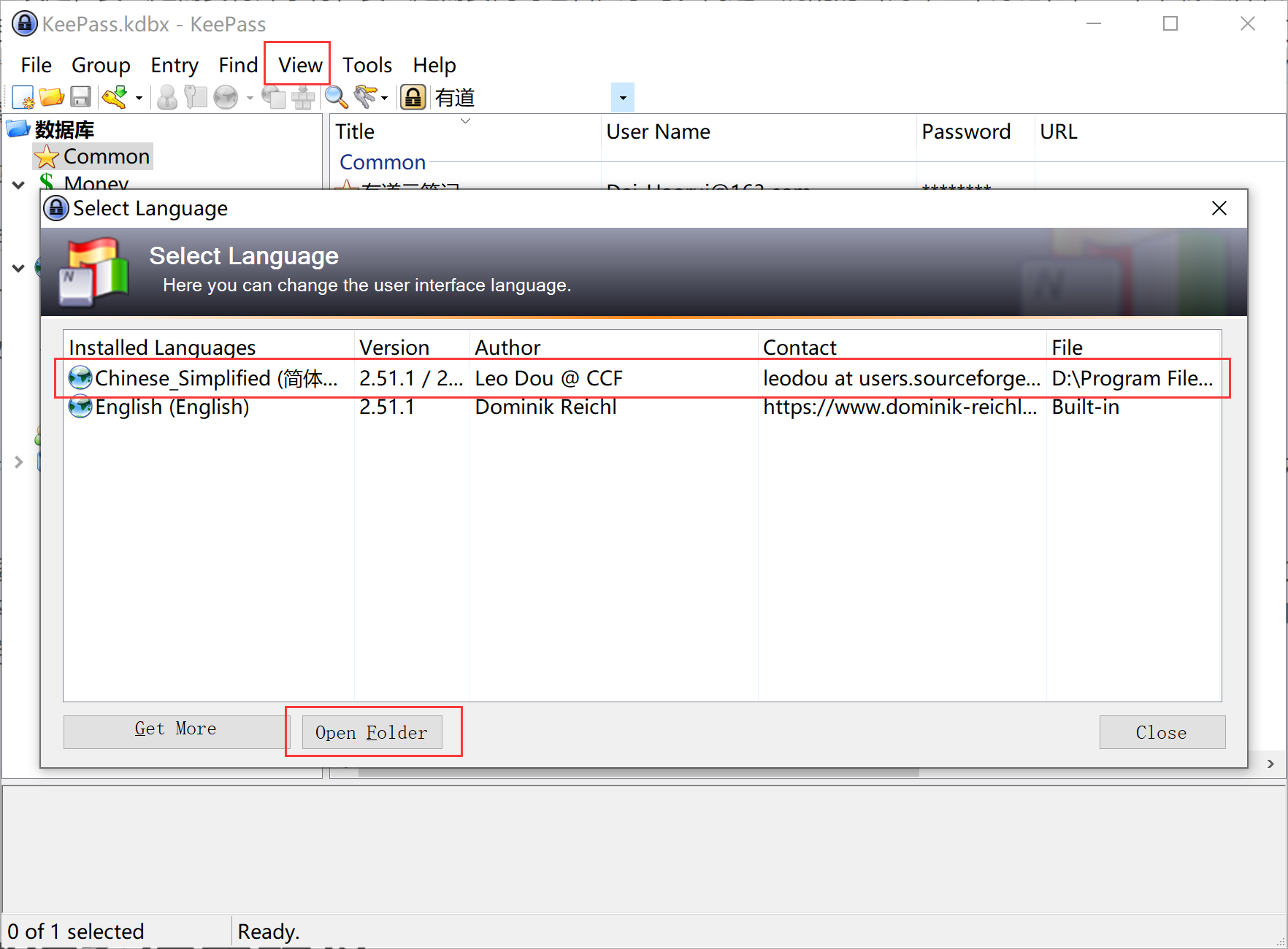This screenshot has width=1288, height=949.
Task: Select the Common group in tree
Action: (106, 156)
